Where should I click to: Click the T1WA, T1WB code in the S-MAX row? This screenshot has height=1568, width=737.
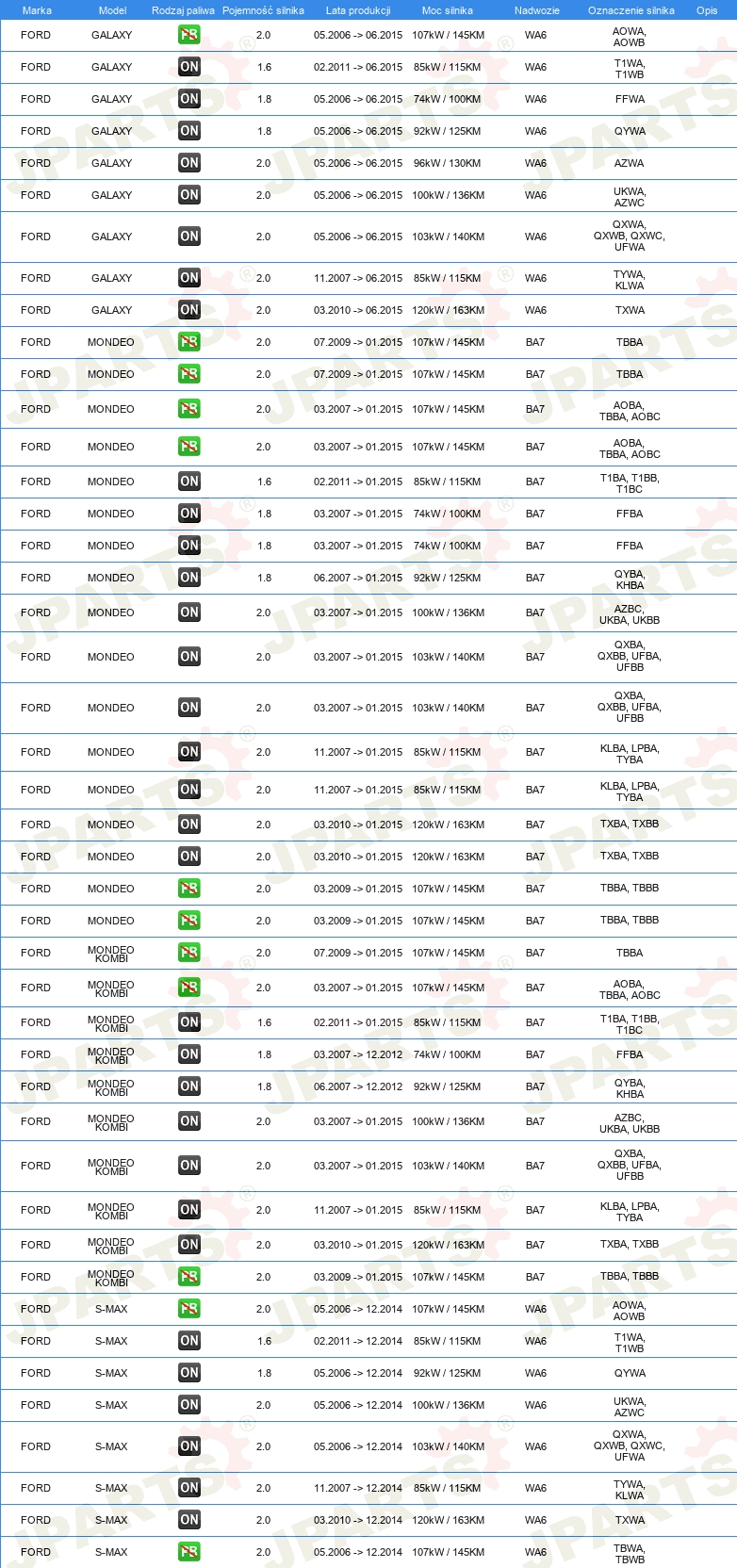click(x=630, y=1343)
